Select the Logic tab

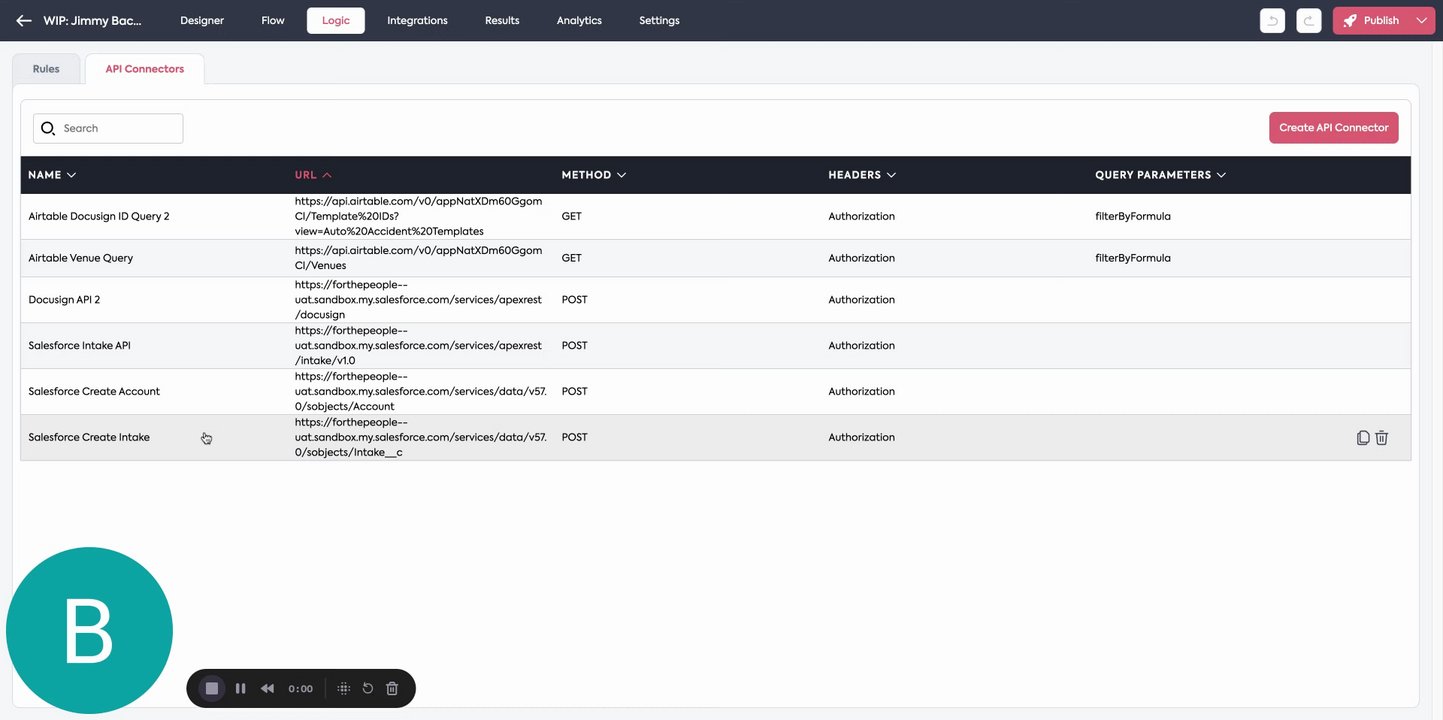click(x=336, y=20)
